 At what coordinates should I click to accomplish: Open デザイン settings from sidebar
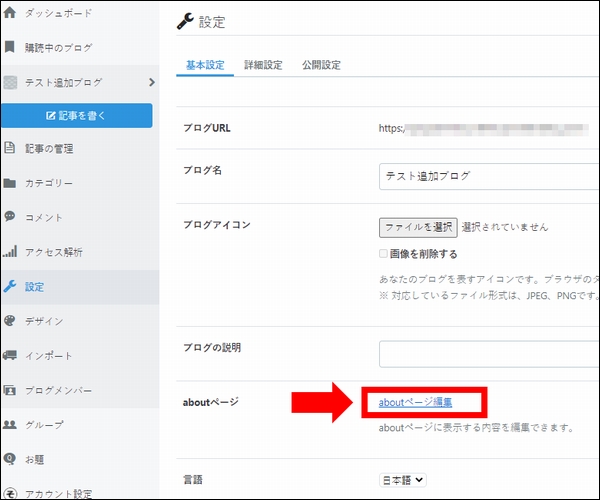coord(44,321)
